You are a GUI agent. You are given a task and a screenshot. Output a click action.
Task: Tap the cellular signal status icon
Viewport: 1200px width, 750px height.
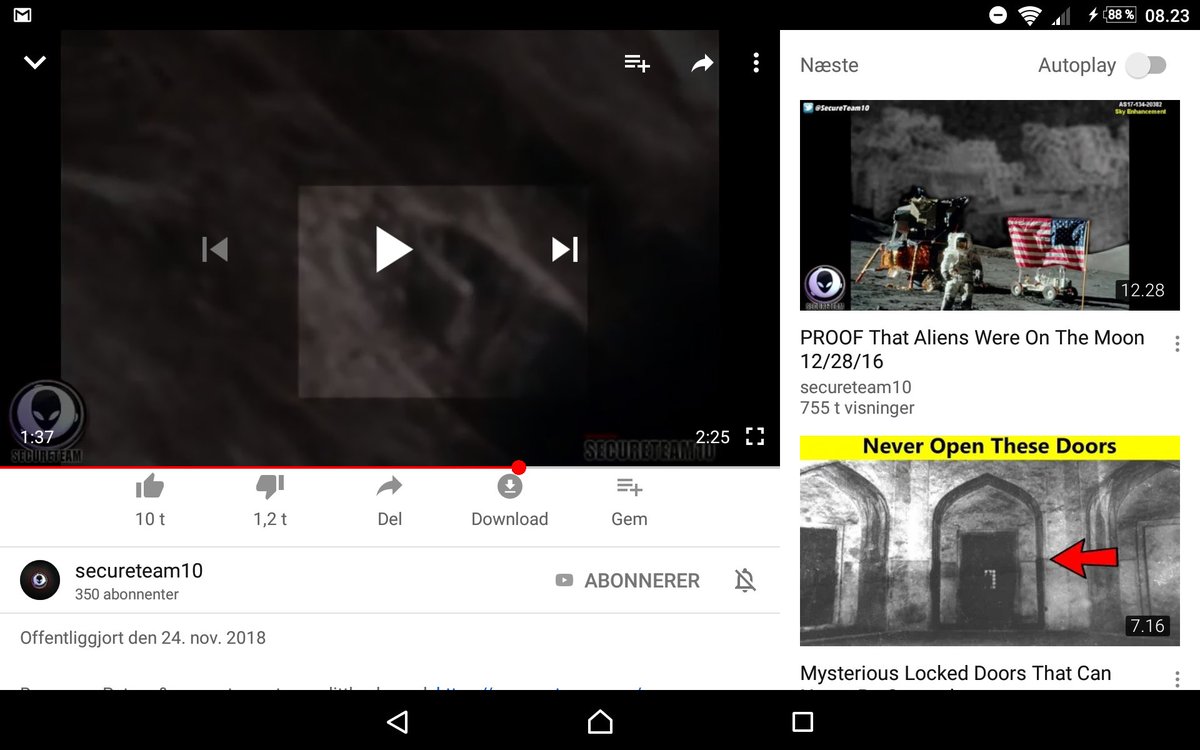pyautogui.click(x=1061, y=15)
